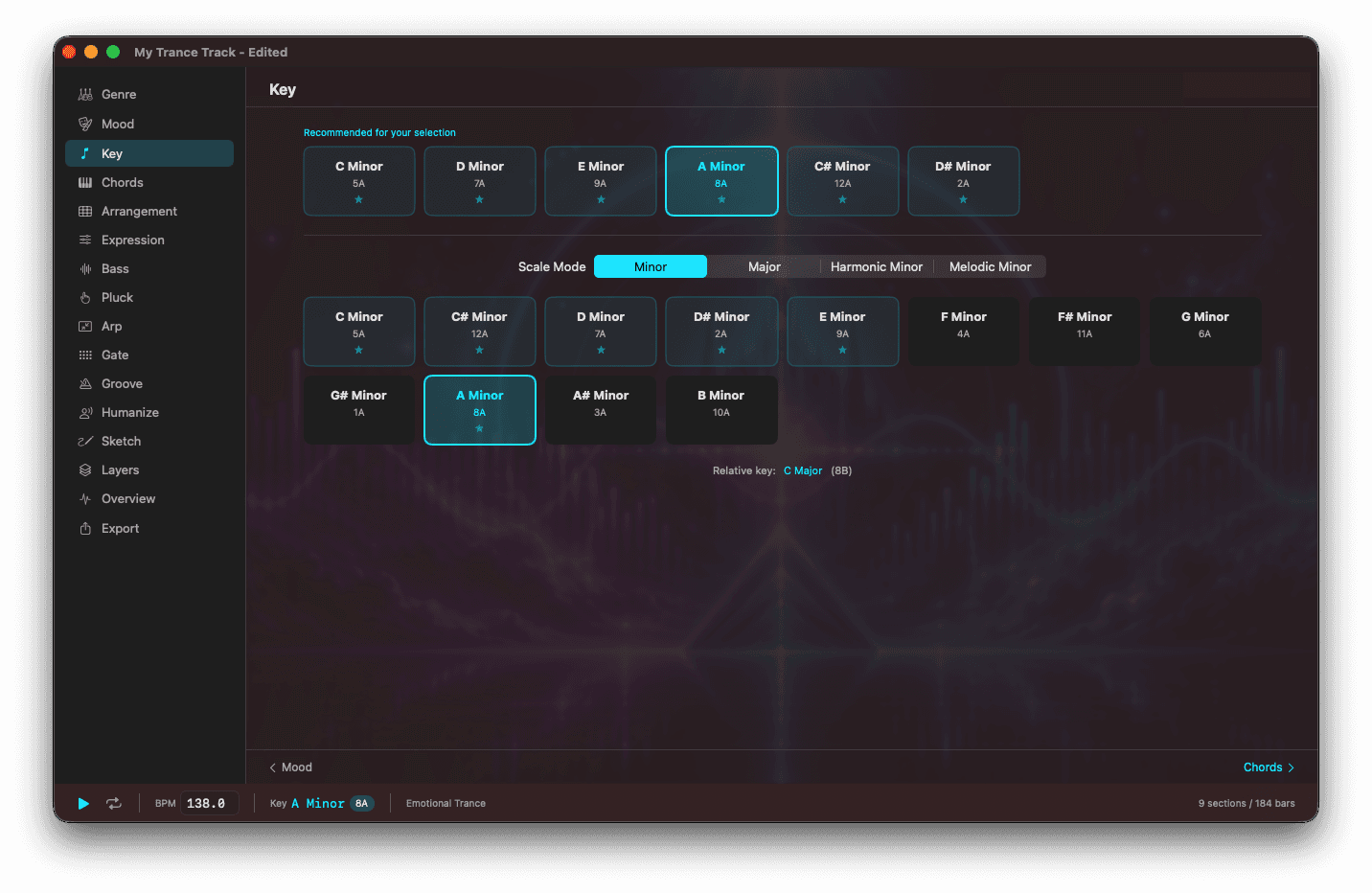Open the Mood mask icon in sidebar
1372x893 pixels.
tap(85, 124)
